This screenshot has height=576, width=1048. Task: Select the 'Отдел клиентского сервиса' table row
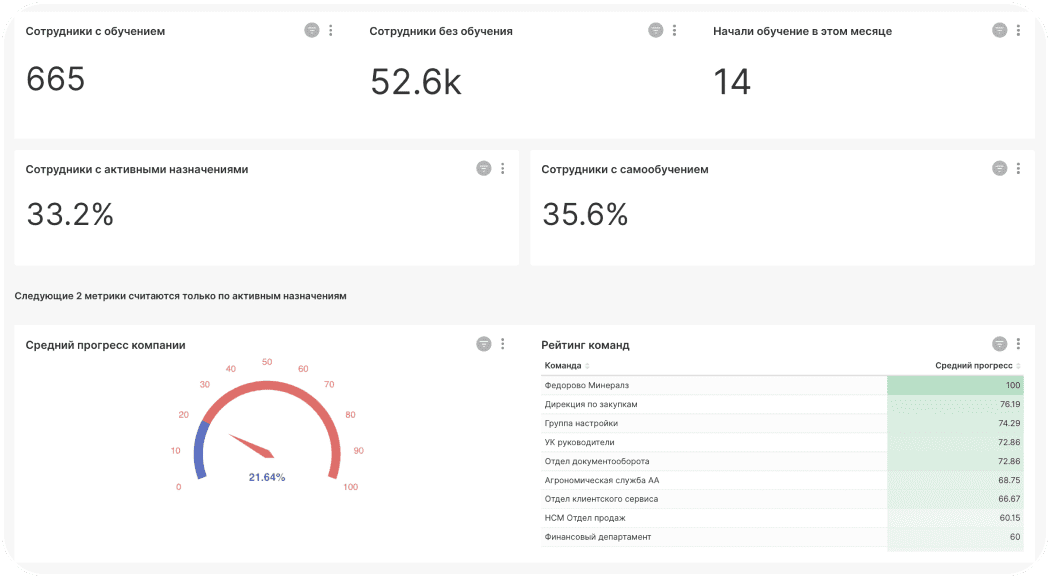[x=782, y=498]
